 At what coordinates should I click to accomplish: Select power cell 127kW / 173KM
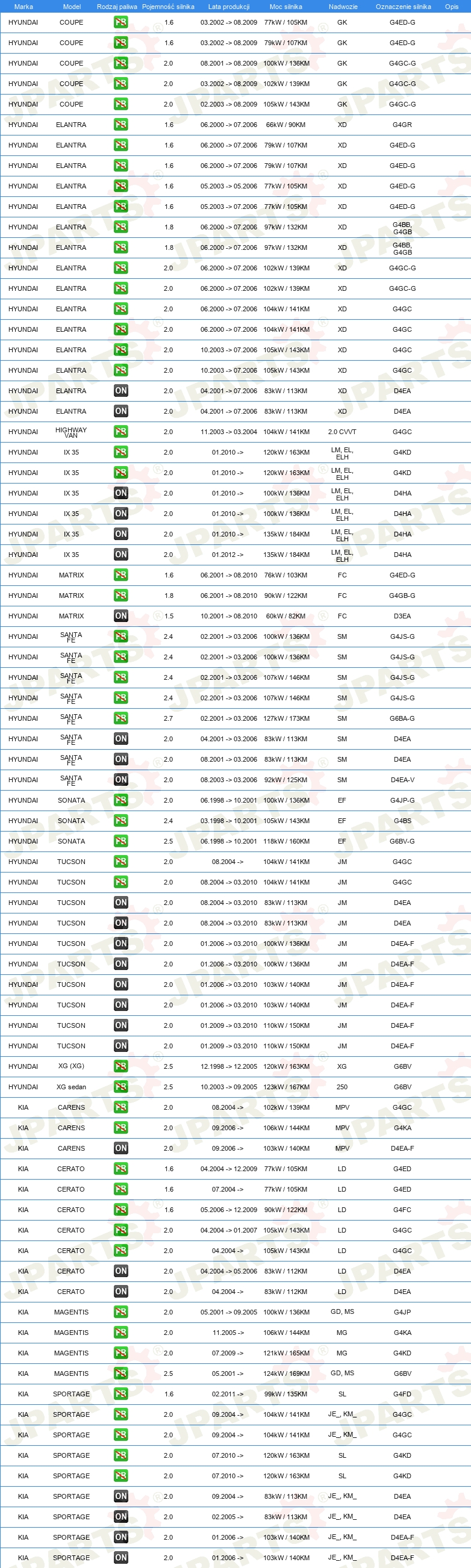[286, 718]
